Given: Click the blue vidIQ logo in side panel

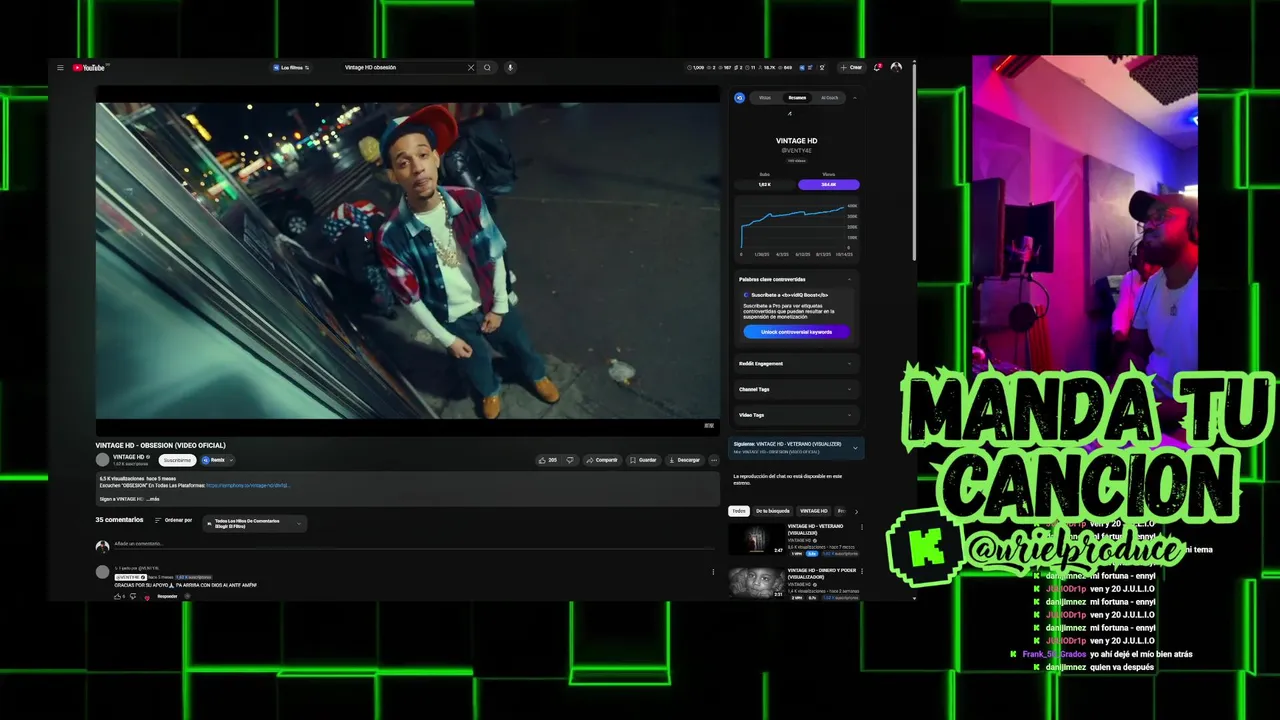Looking at the screenshot, I should pyautogui.click(x=739, y=98).
